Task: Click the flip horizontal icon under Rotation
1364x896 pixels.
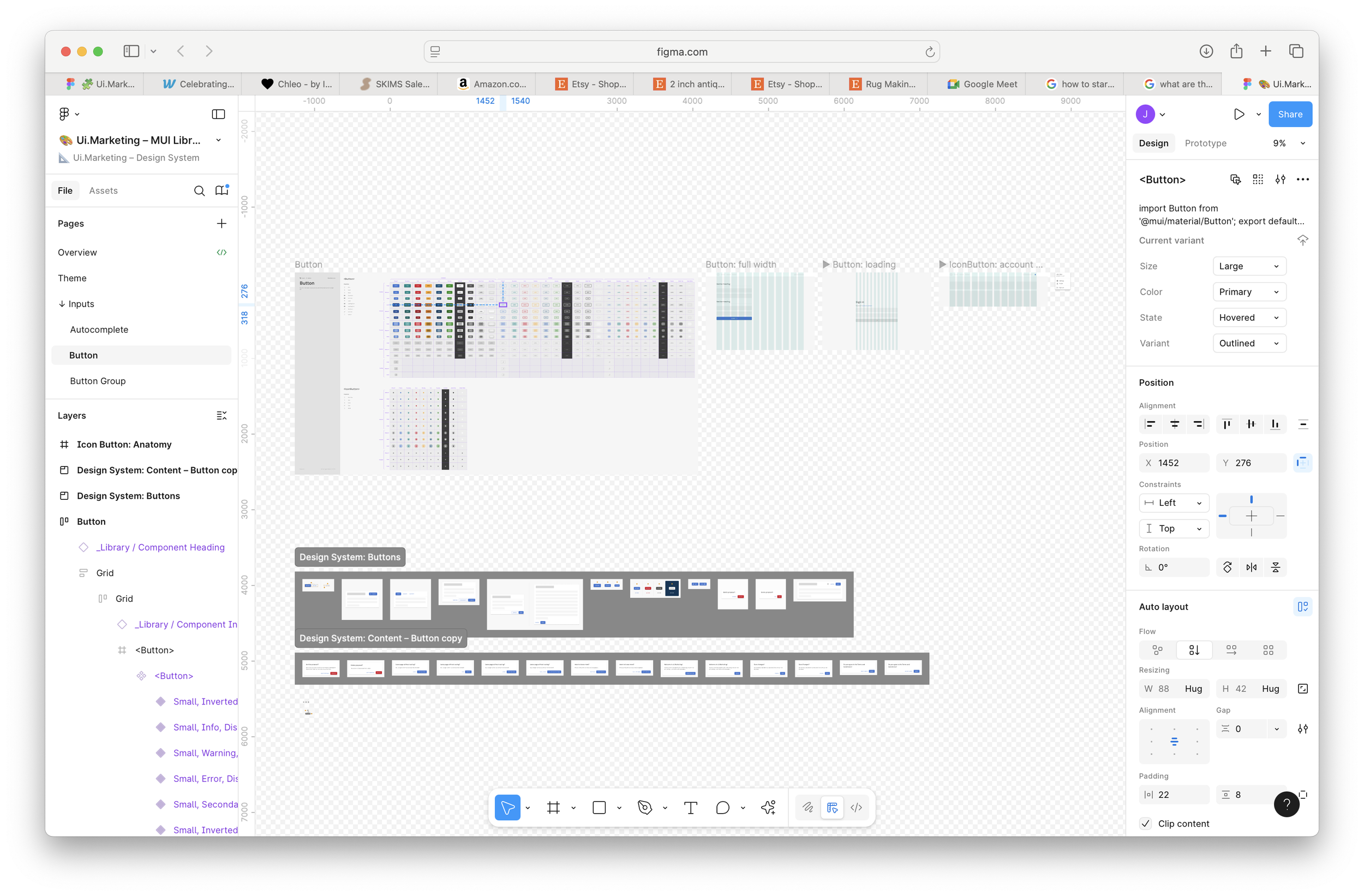Action: pos(1251,567)
